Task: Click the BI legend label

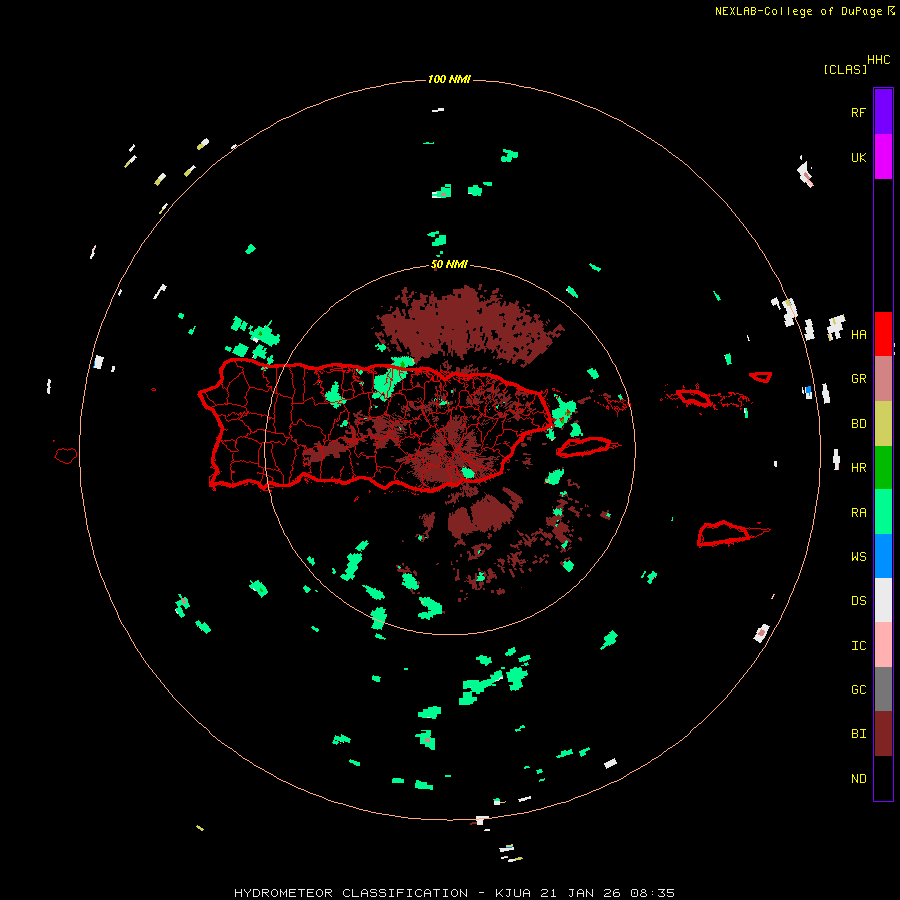Action: point(858,734)
